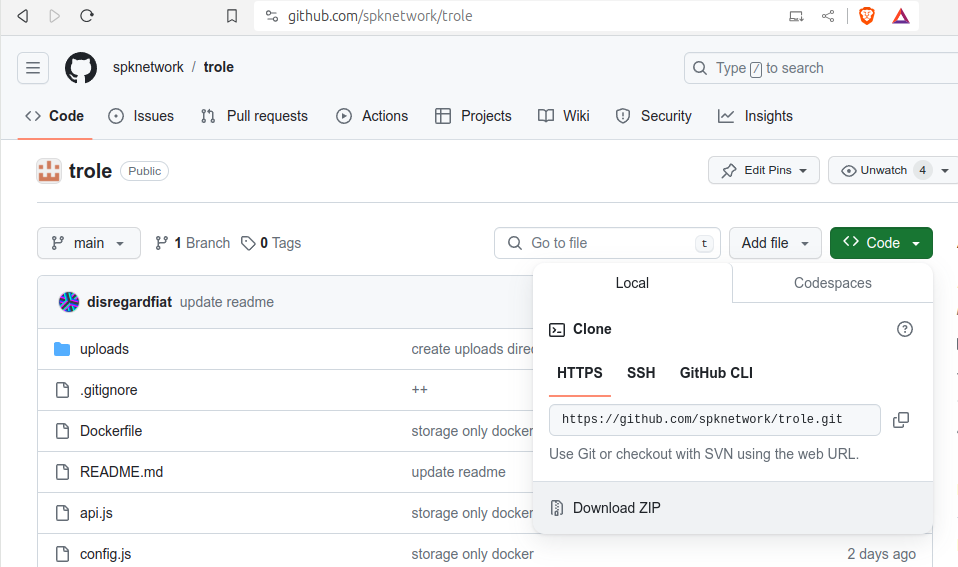Viewport: 958px width, 567px height.
Task: Open the Insights tab
Action: [755, 116]
